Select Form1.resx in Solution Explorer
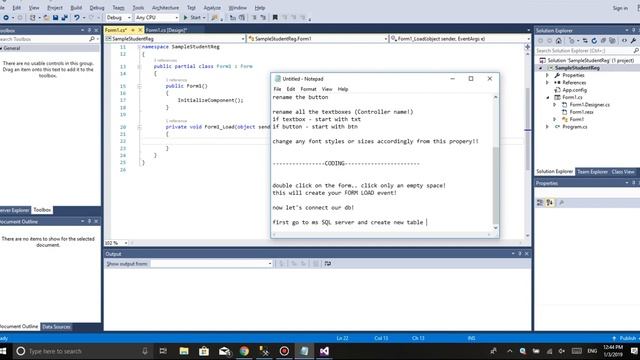Viewport: 640px width, 360px height. (581, 112)
